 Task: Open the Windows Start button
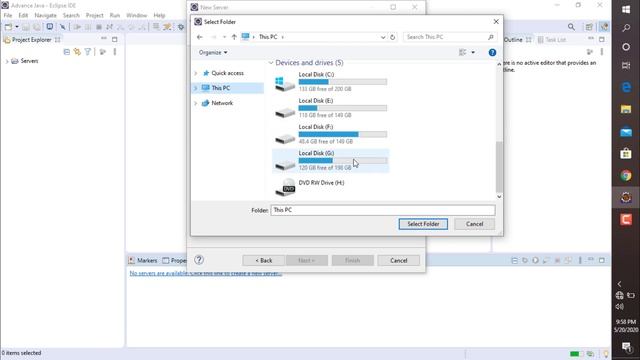[626, 9]
